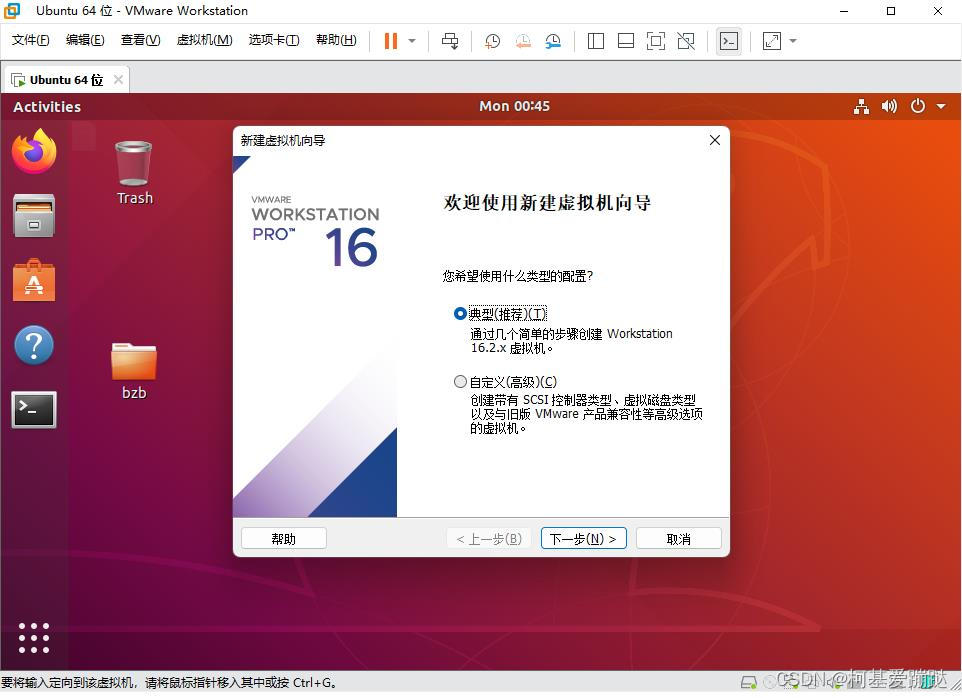The image size is (962, 698).
Task: Send Ctrl+Alt+Del to the virtual machine
Action: point(450,41)
